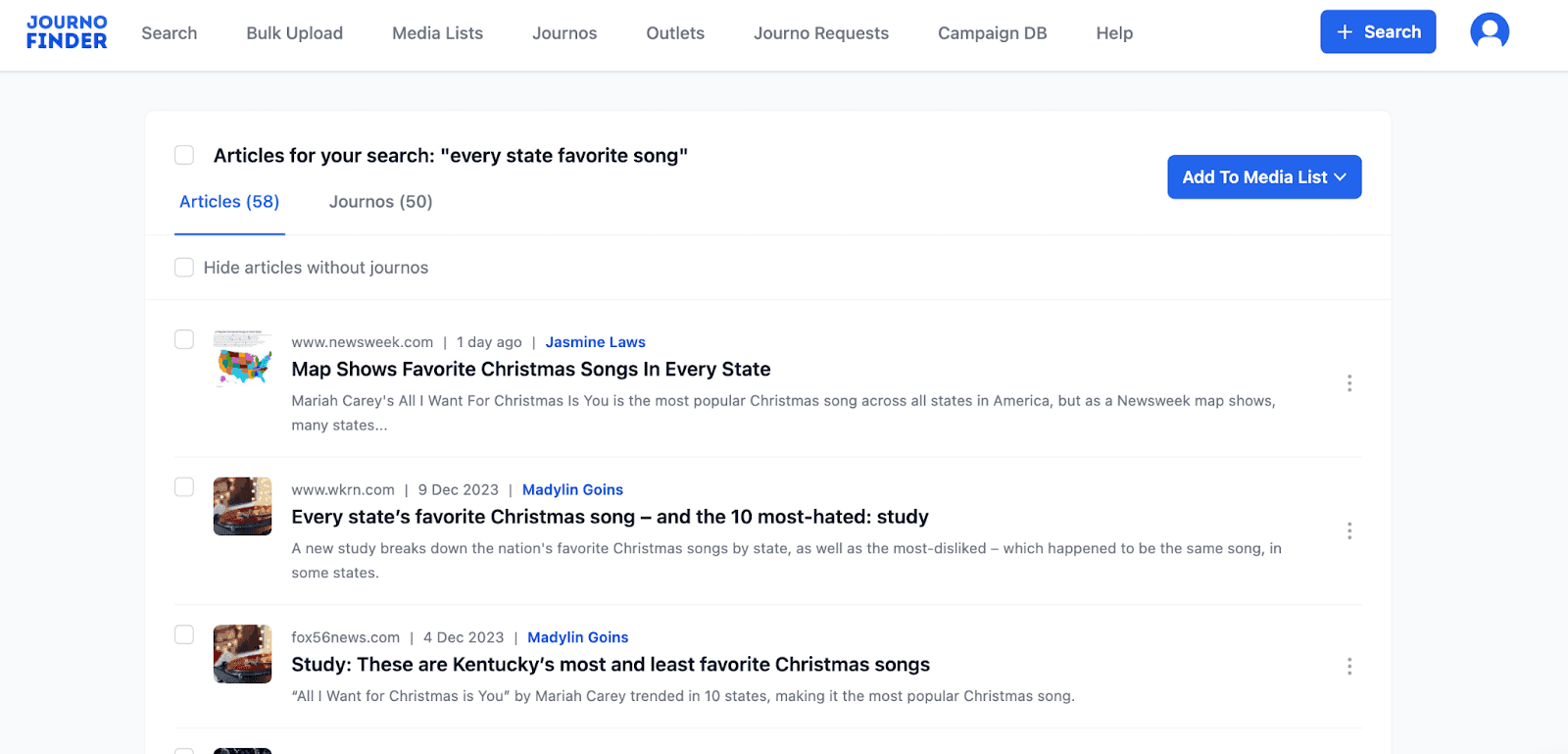The height and width of the screenshot is (754, 1568).
Task: Switch to the Journos (50) tab
Action: [380, 202]
